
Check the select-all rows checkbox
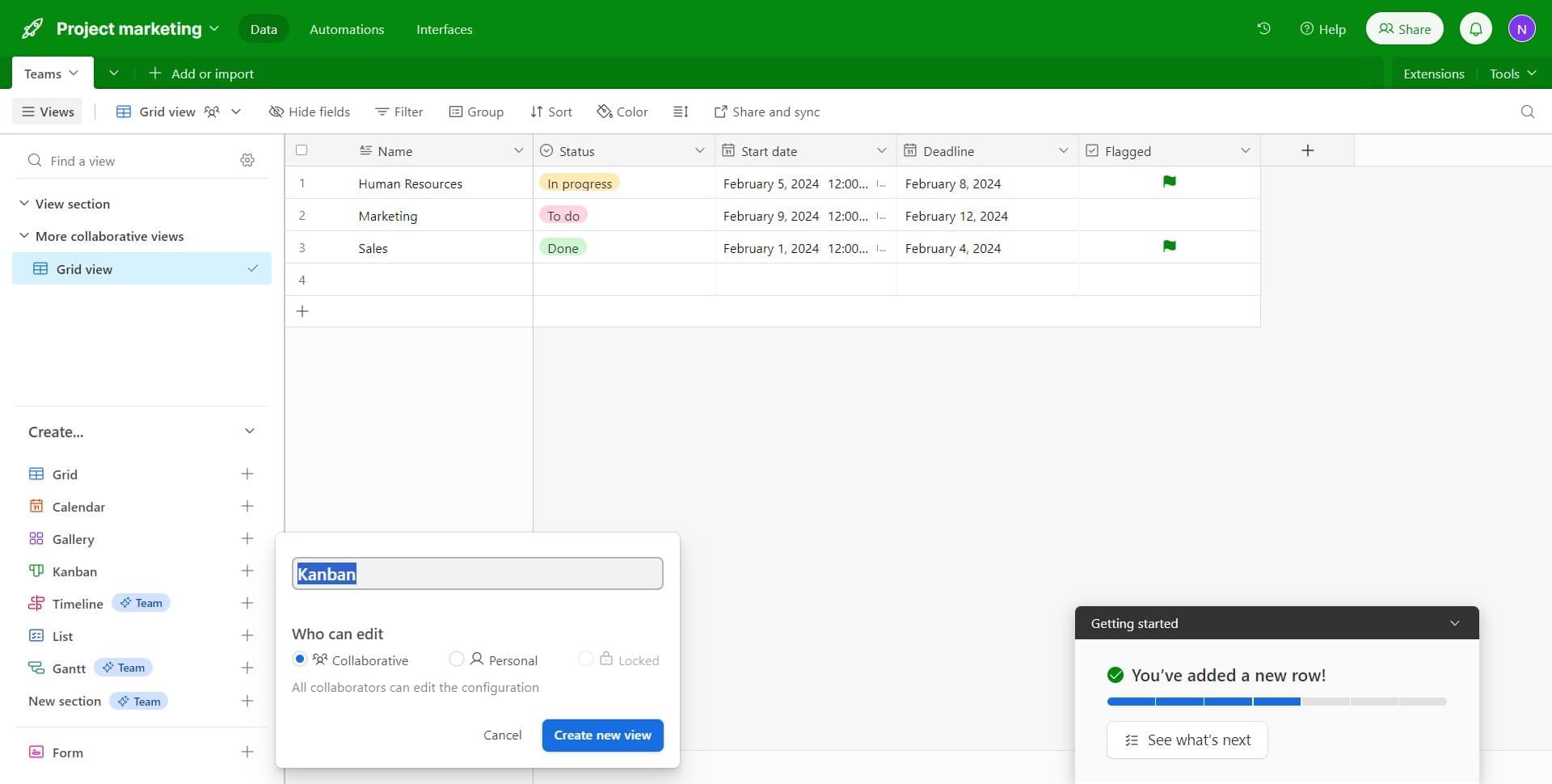click(x=302, y=150)
